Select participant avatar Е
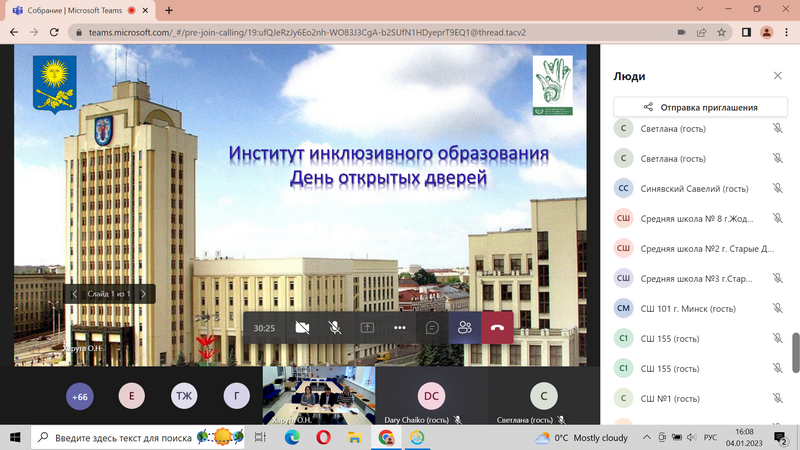The image size is (800, 450). [132, 396]
